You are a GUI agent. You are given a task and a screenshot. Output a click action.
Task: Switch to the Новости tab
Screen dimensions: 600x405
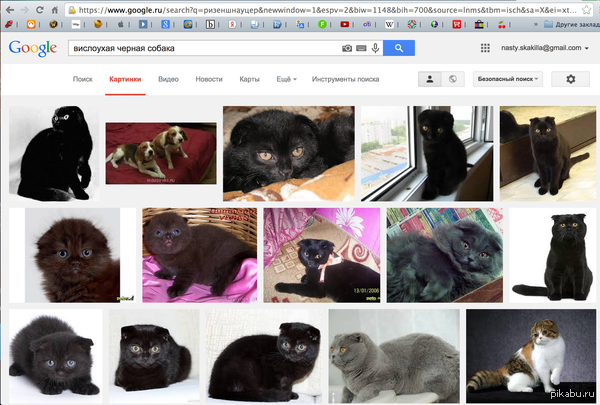209,78
